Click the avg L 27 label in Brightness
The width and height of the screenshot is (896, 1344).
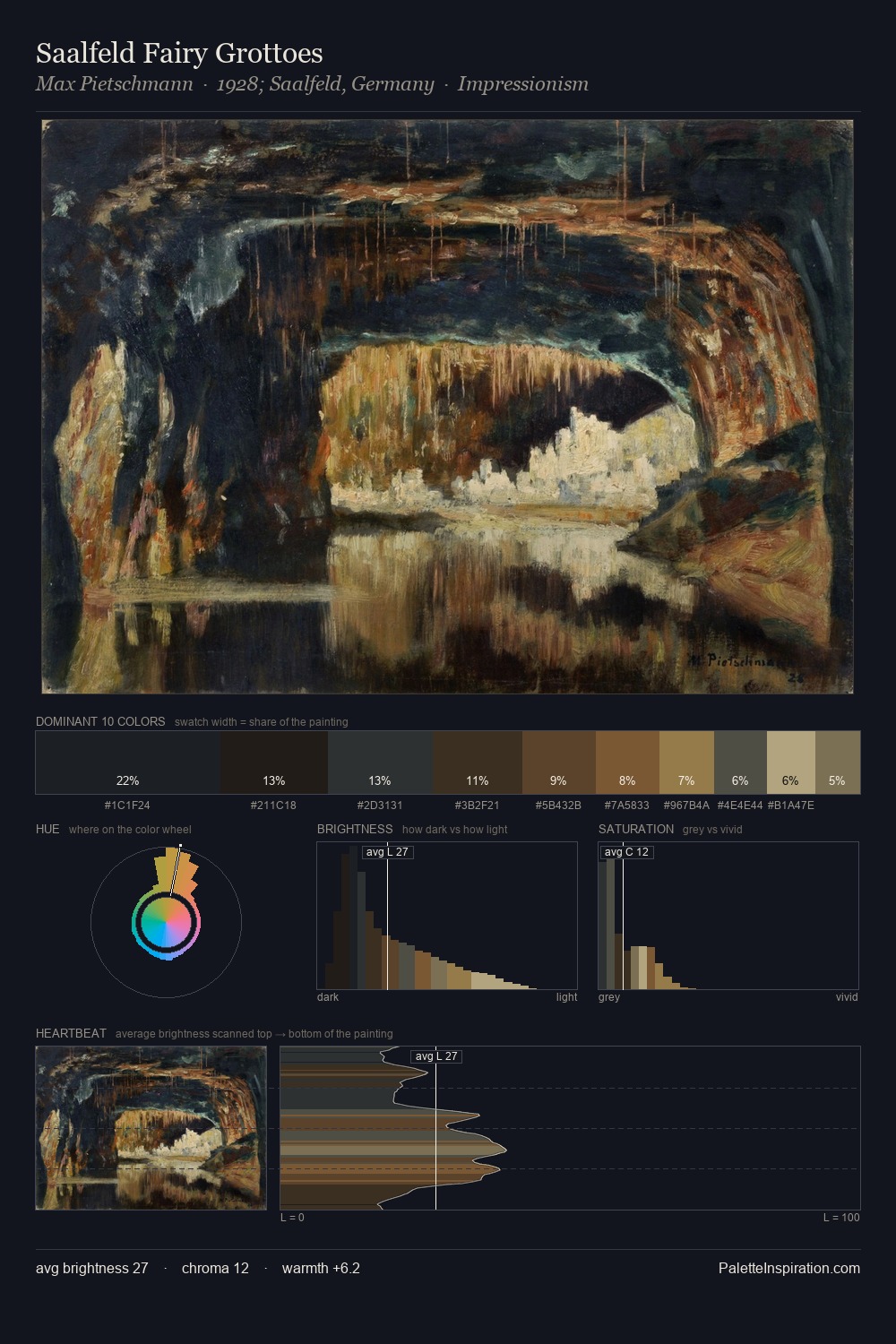[387, 852]
